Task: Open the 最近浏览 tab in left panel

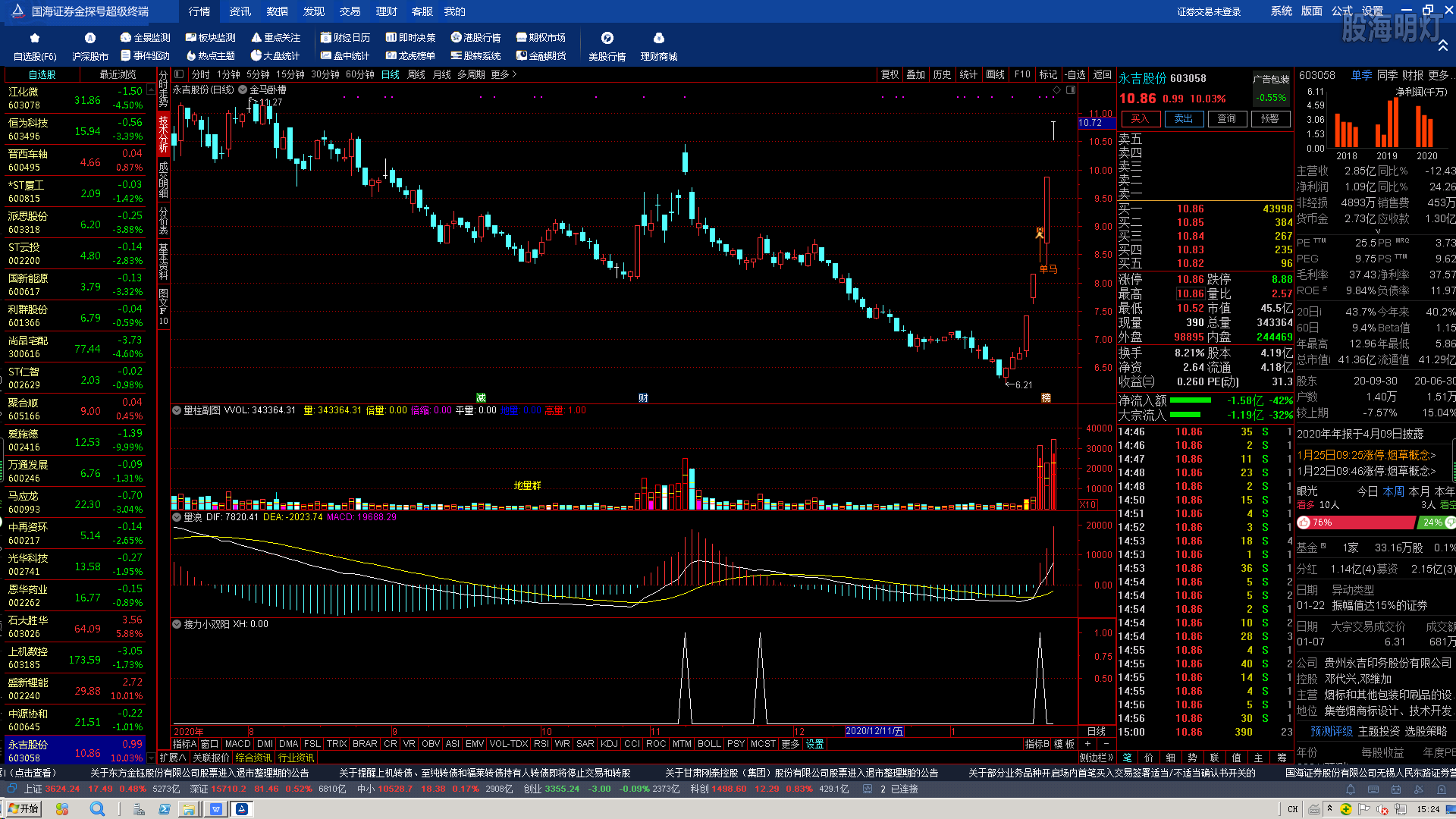Action: [x=118, y=74]
